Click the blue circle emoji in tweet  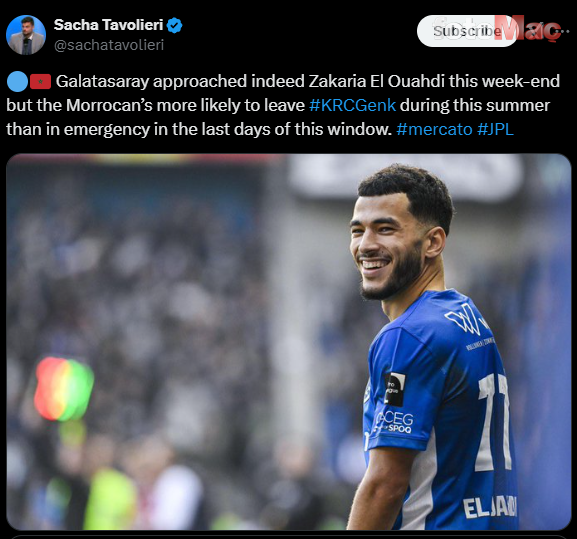[x=17, y=81]
